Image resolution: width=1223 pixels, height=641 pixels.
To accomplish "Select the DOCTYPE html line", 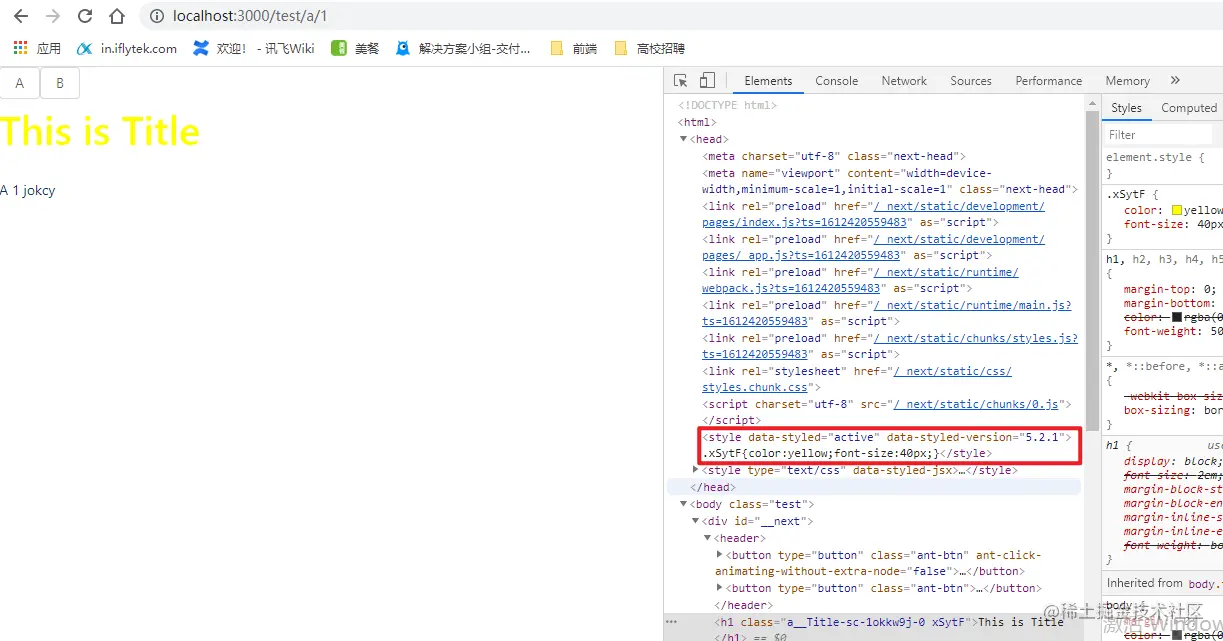I will click(x=727, y=105).
